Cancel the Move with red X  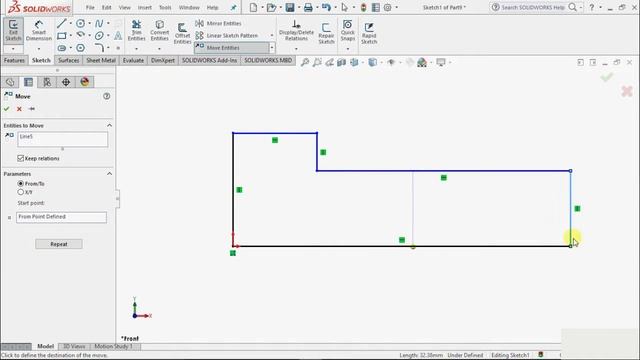click(x=19, y=109)
